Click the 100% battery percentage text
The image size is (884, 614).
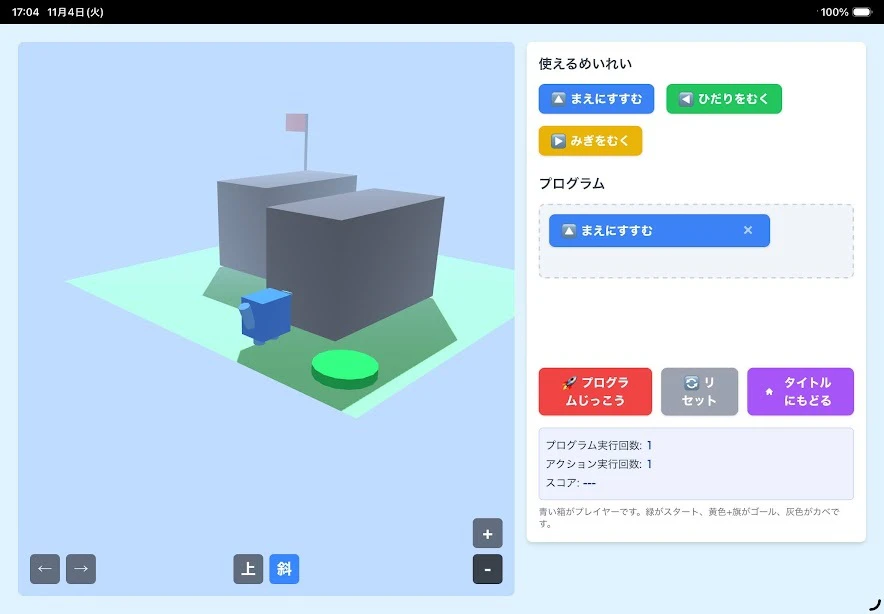coord(834,12)
